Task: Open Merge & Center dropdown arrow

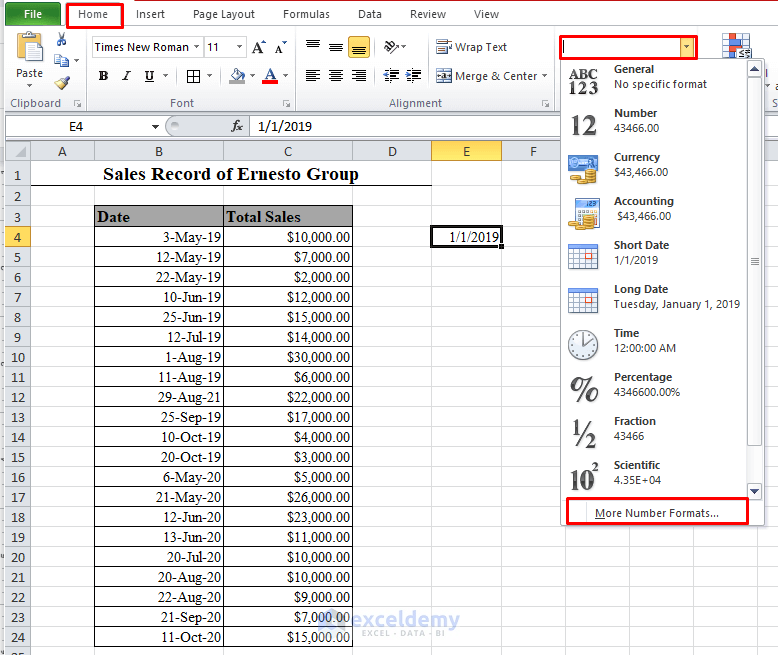Action: pyautogui.click(x=544, y=76)
